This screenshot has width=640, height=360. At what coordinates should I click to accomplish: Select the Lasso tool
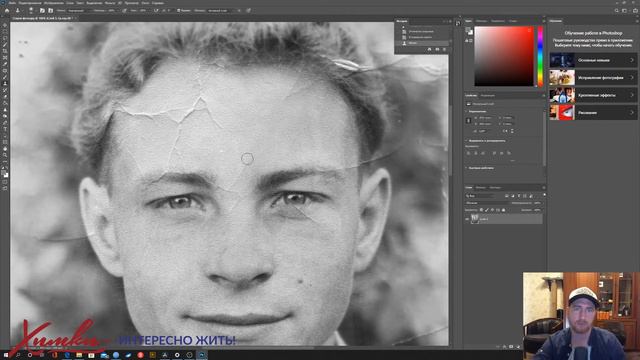[5, 38]
